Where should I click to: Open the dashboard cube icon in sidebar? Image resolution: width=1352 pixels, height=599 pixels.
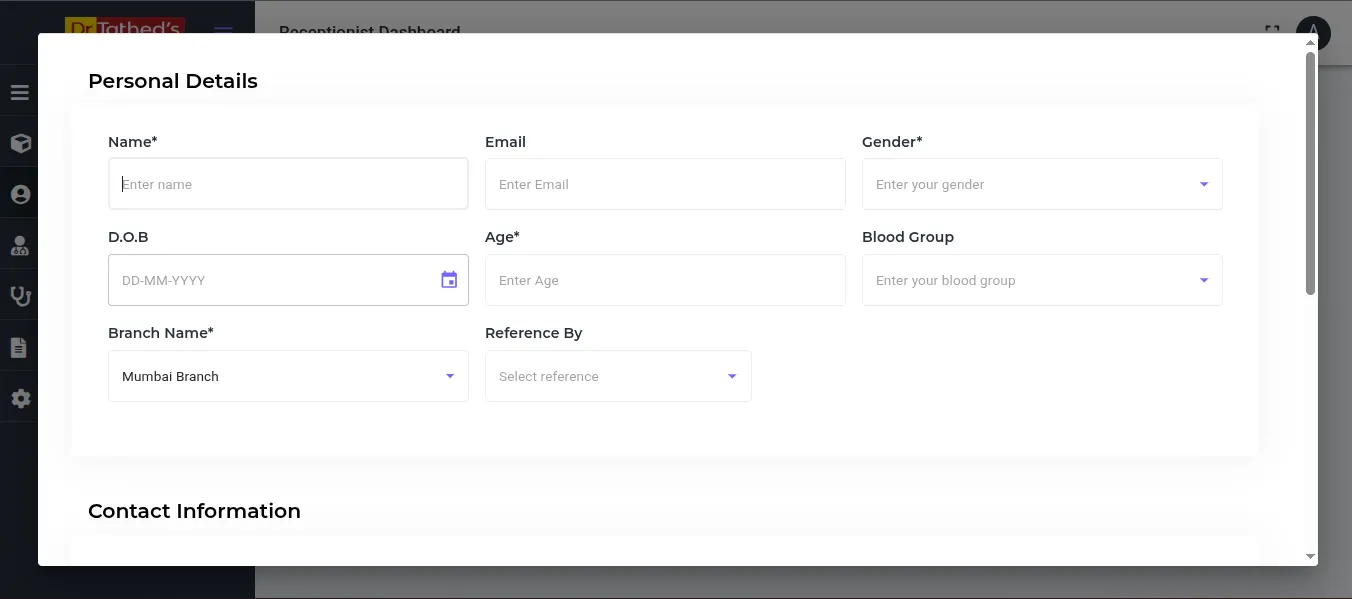click(20, 143)
